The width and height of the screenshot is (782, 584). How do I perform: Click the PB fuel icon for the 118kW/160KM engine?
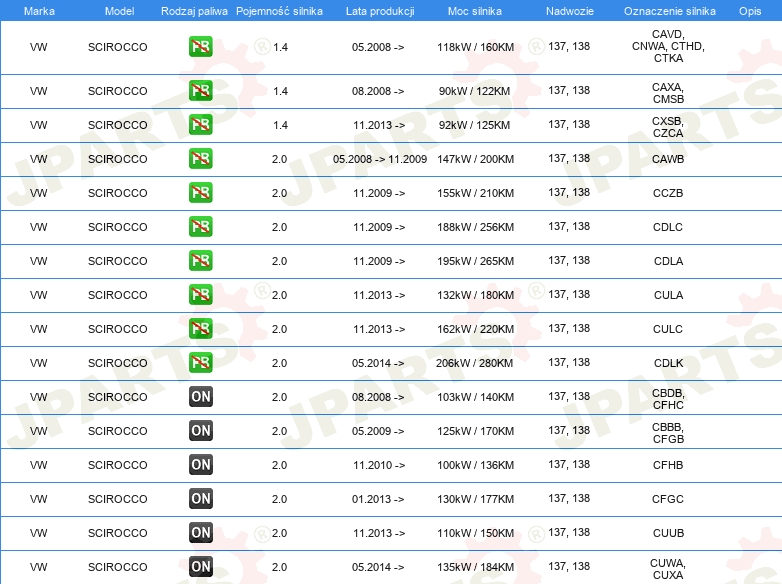coord(200,47)
